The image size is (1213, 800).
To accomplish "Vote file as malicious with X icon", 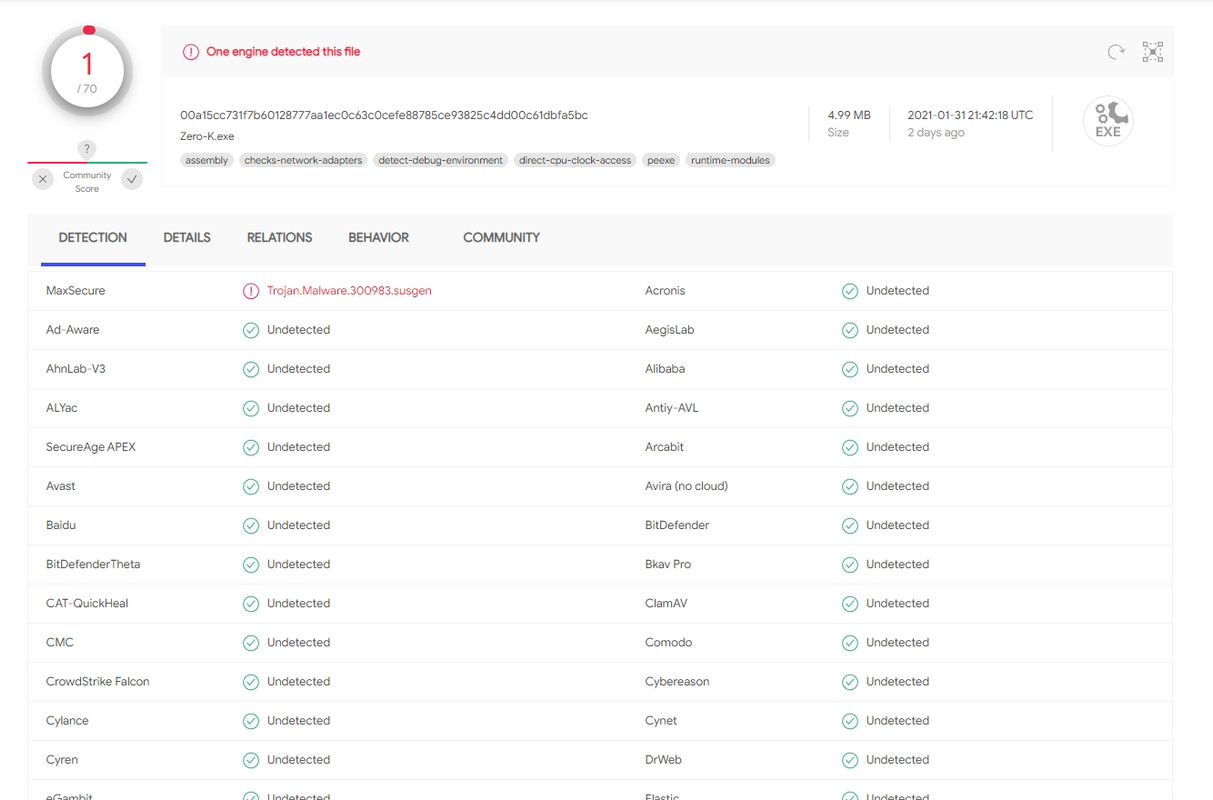I will 43,179.
